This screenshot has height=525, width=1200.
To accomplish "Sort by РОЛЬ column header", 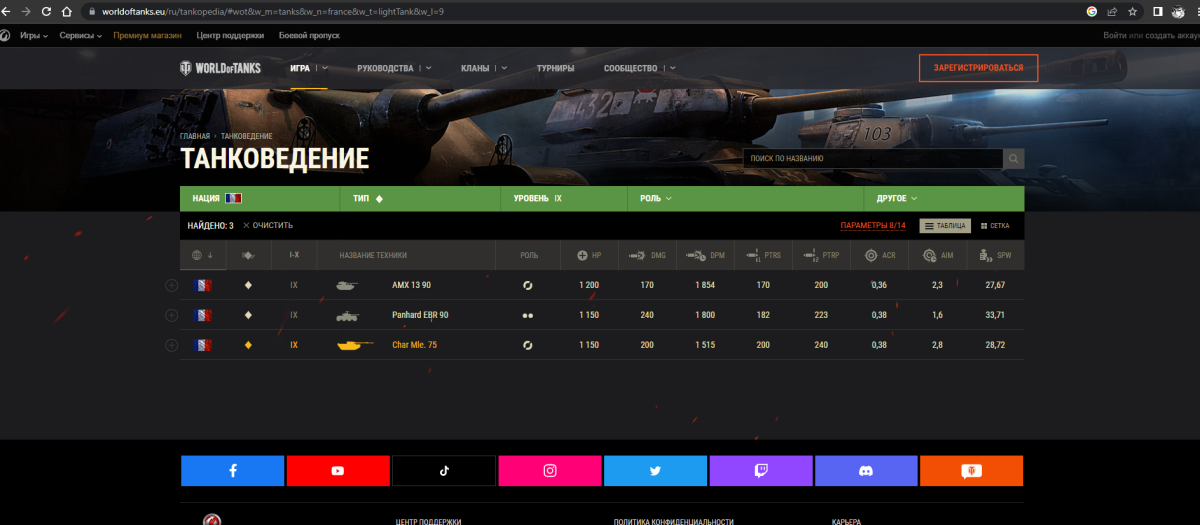I will tap(529, 255).
